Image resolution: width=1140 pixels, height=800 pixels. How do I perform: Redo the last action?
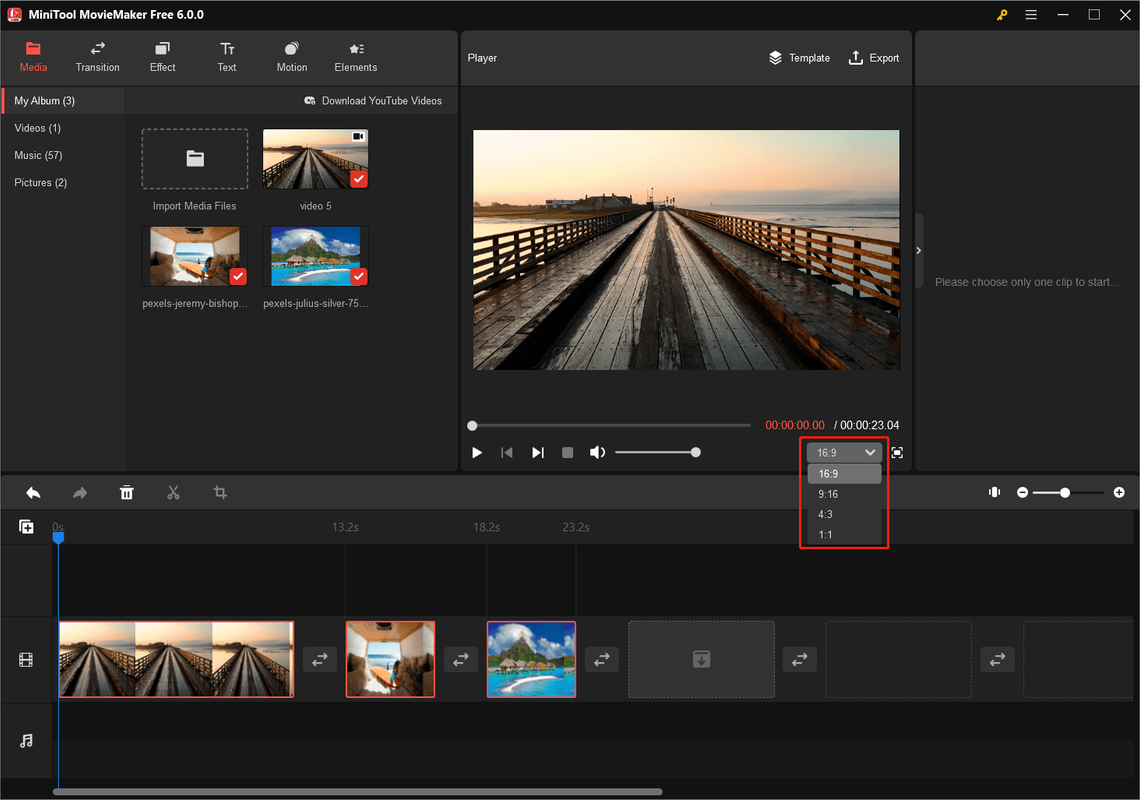point(80,493)
